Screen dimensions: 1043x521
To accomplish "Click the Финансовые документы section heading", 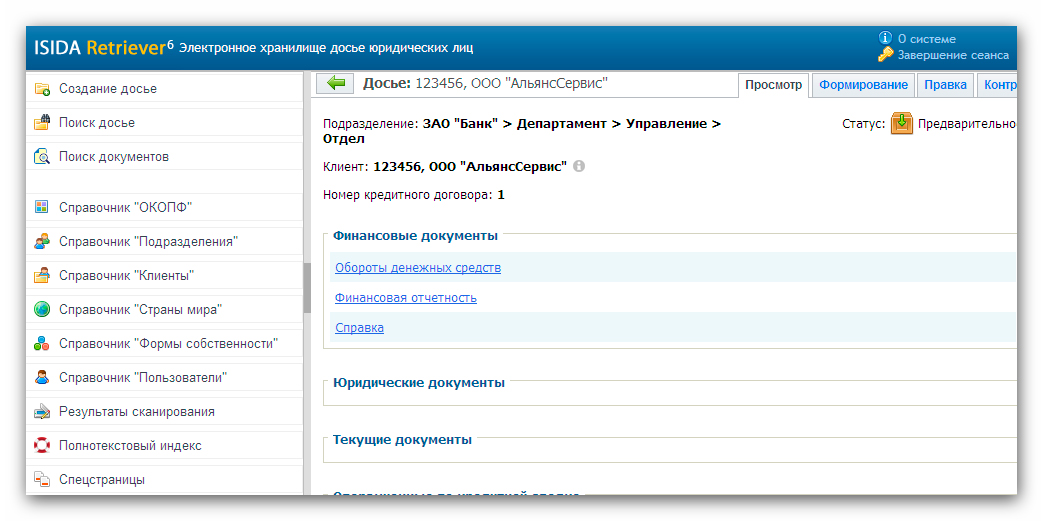I will pyautogui.click(x=415, y=236).
